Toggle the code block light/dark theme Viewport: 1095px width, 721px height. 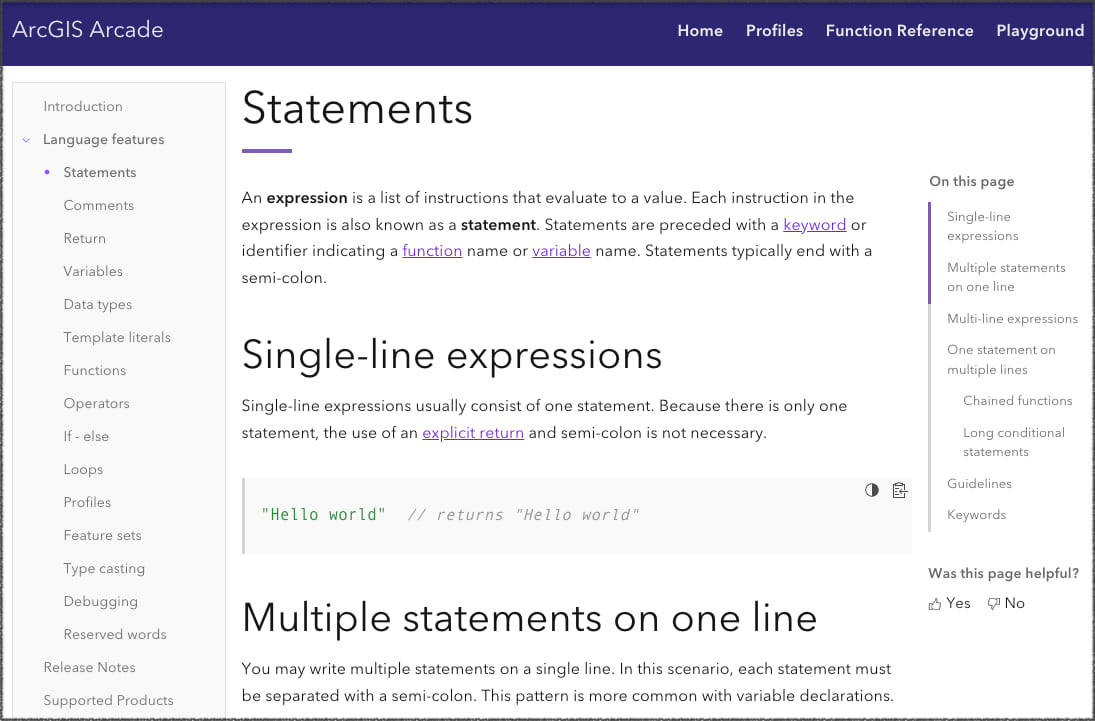coord(872,490)
